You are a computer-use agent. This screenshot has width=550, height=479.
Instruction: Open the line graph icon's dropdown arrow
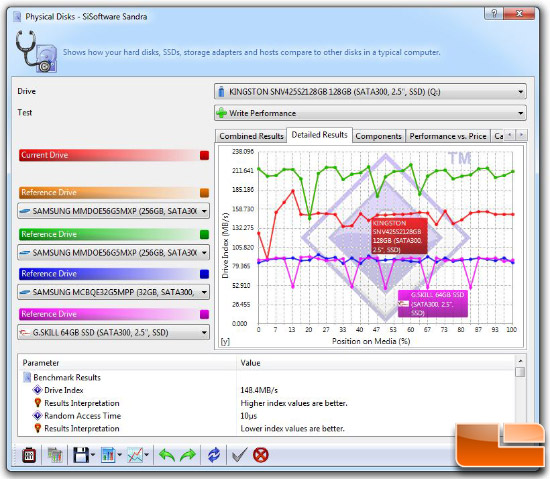coord(147,455)
